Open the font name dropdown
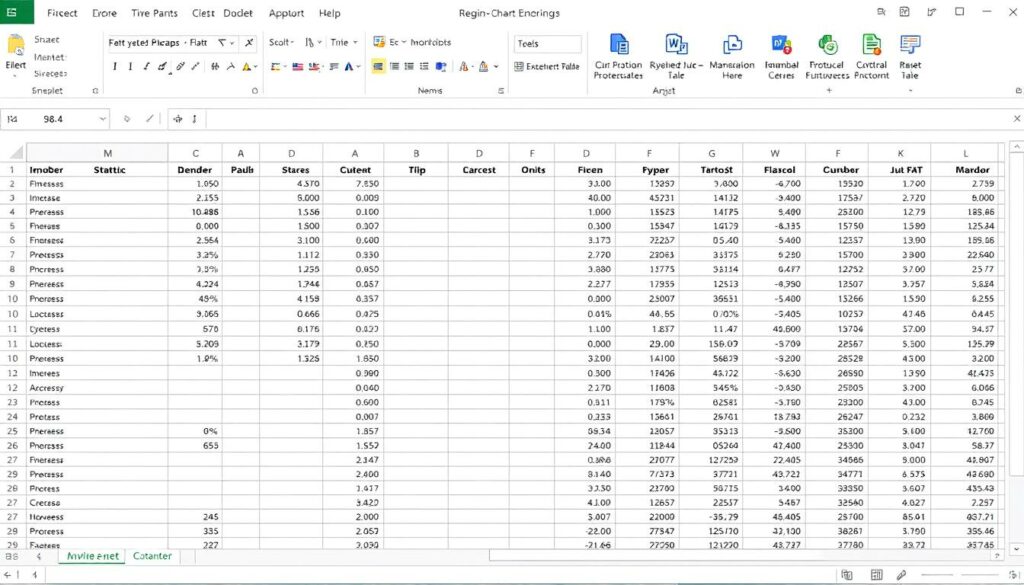This screenshot has height=585, width=1024. (x=232, y=43)
